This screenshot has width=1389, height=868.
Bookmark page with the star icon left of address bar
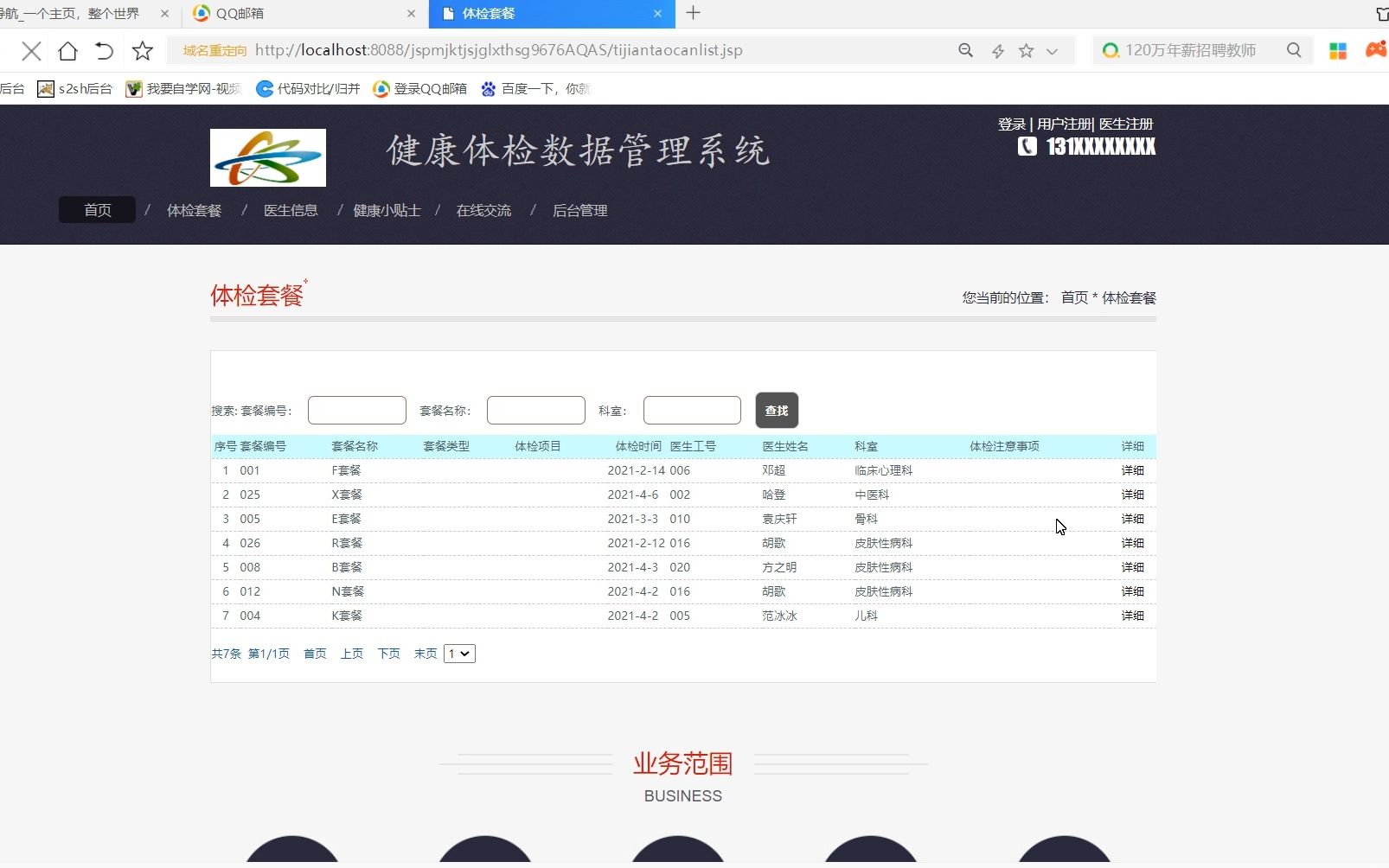coord(143,51)
